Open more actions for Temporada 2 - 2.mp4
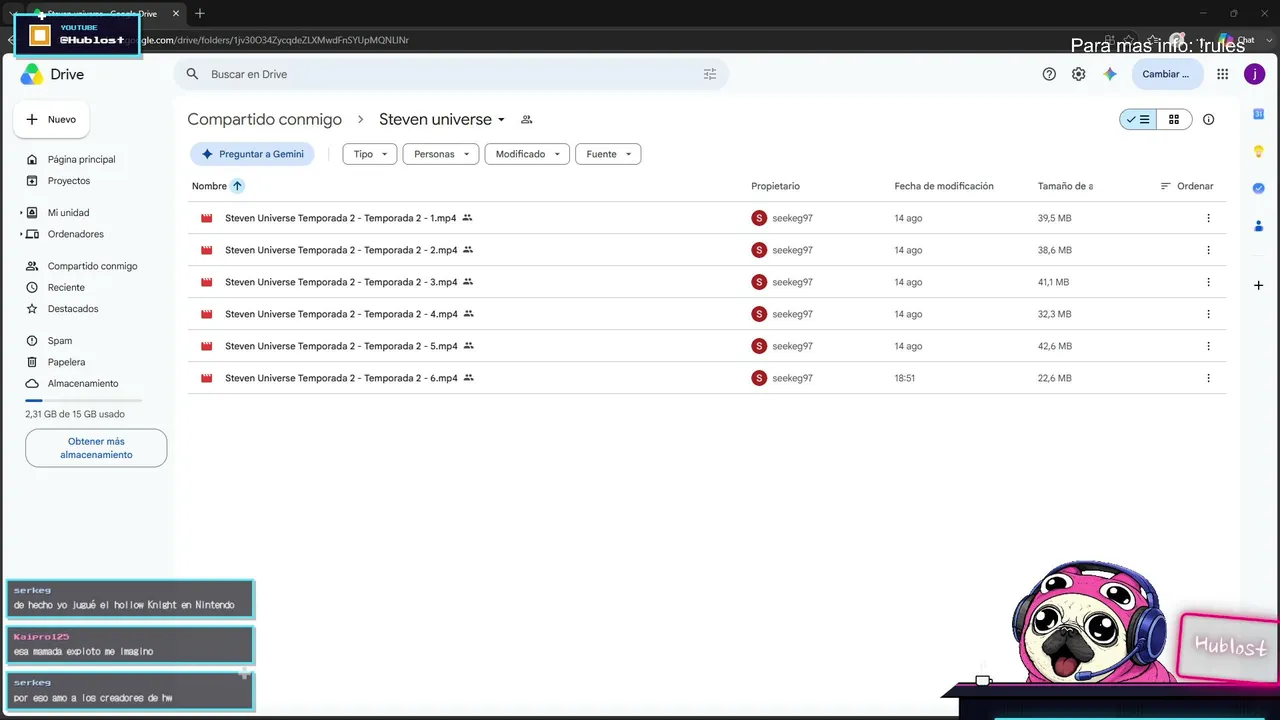 coord(1208,250)
